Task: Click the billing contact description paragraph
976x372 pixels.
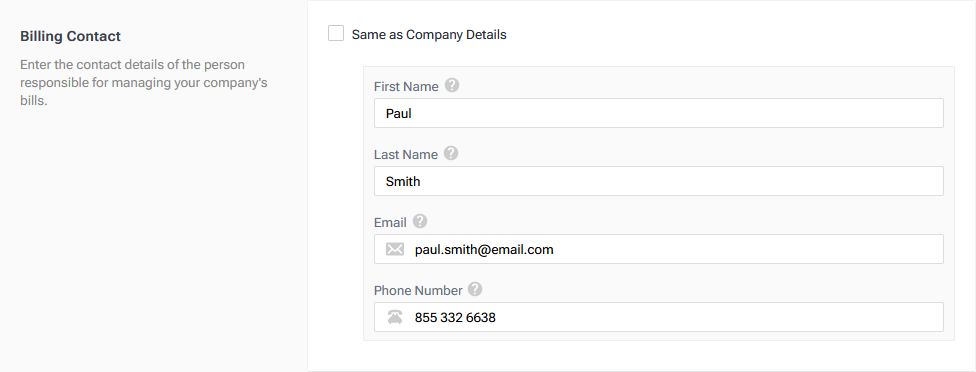Action: point(144,83)
